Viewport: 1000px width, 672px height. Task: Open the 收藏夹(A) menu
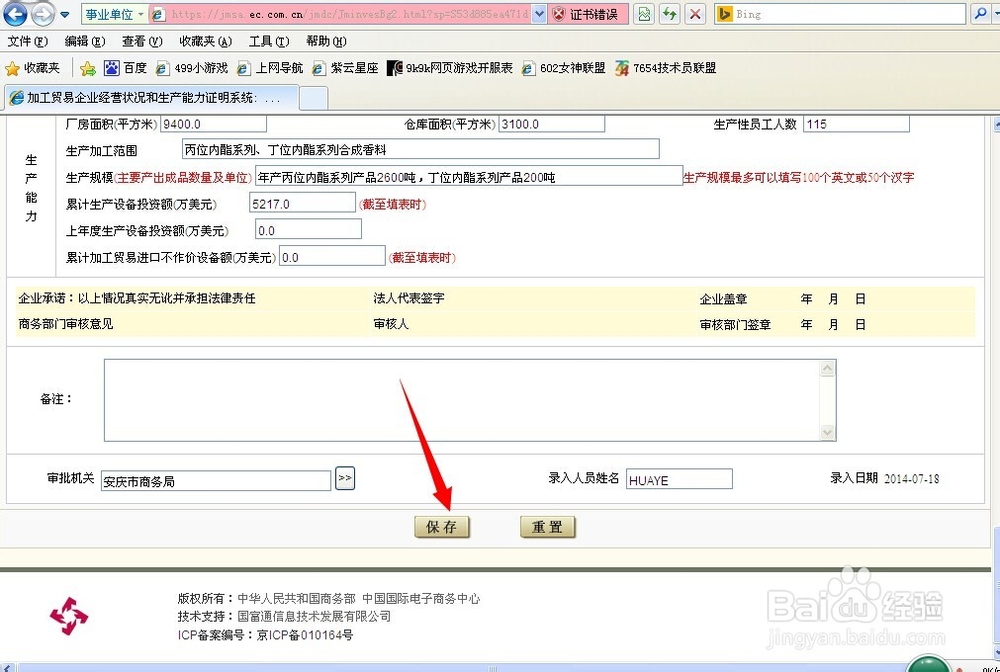pos(205,41)
